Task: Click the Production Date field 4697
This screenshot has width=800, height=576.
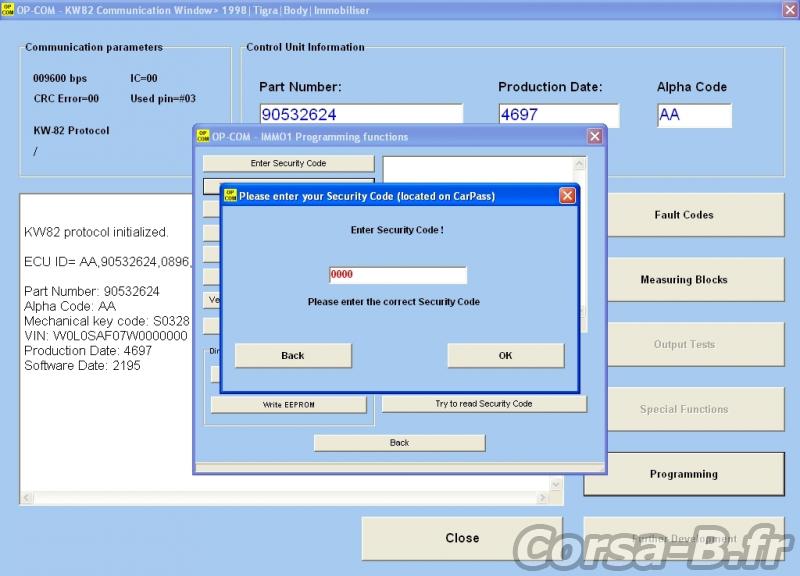Action: pyautogui.click(x=559, y=114)
